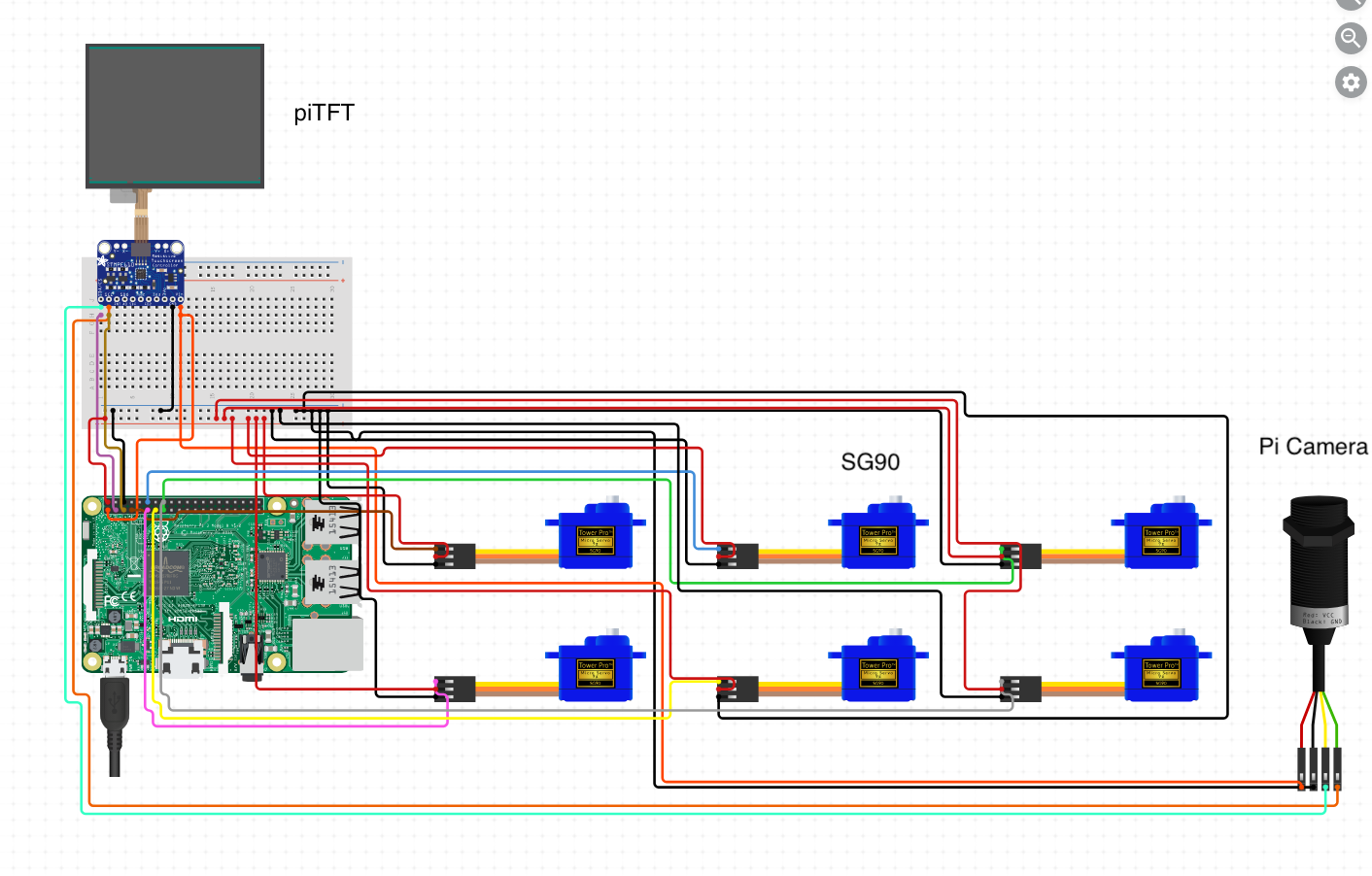Select the bottom-left blue servo motor
Screen dimensions: 1372x876
[x=595, y=670]
